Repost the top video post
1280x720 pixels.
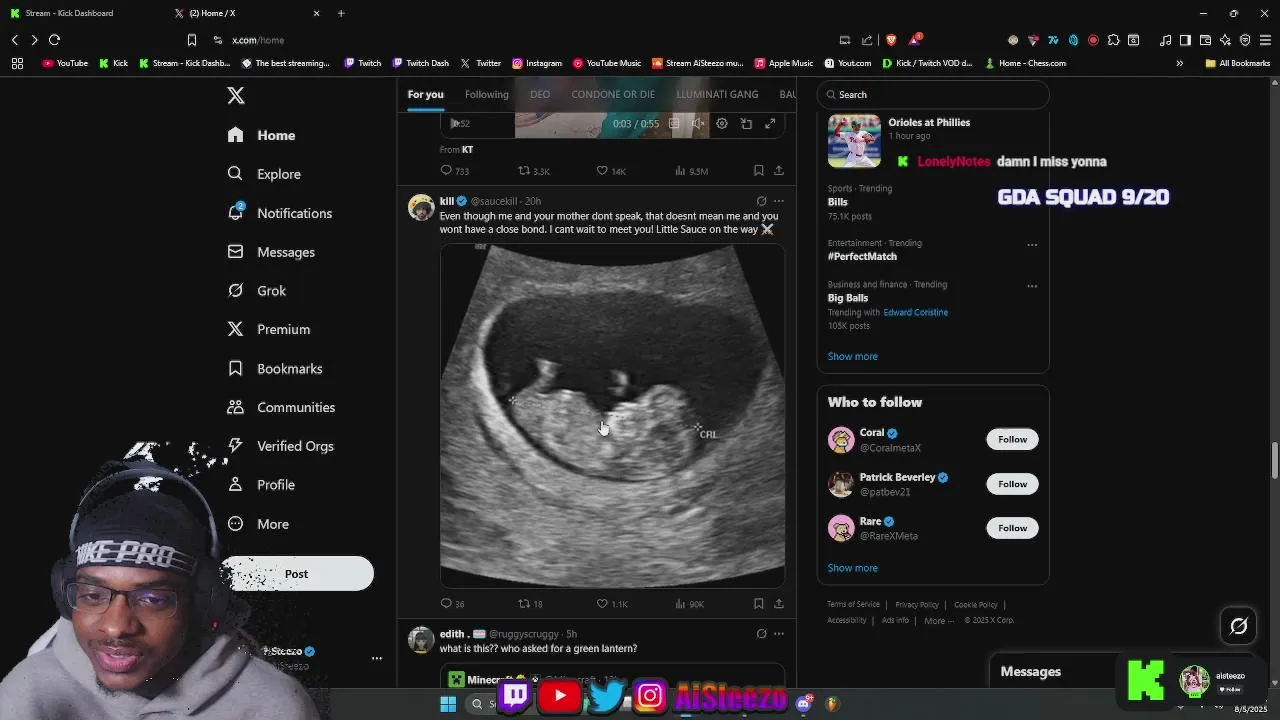(x=533, y=171)
